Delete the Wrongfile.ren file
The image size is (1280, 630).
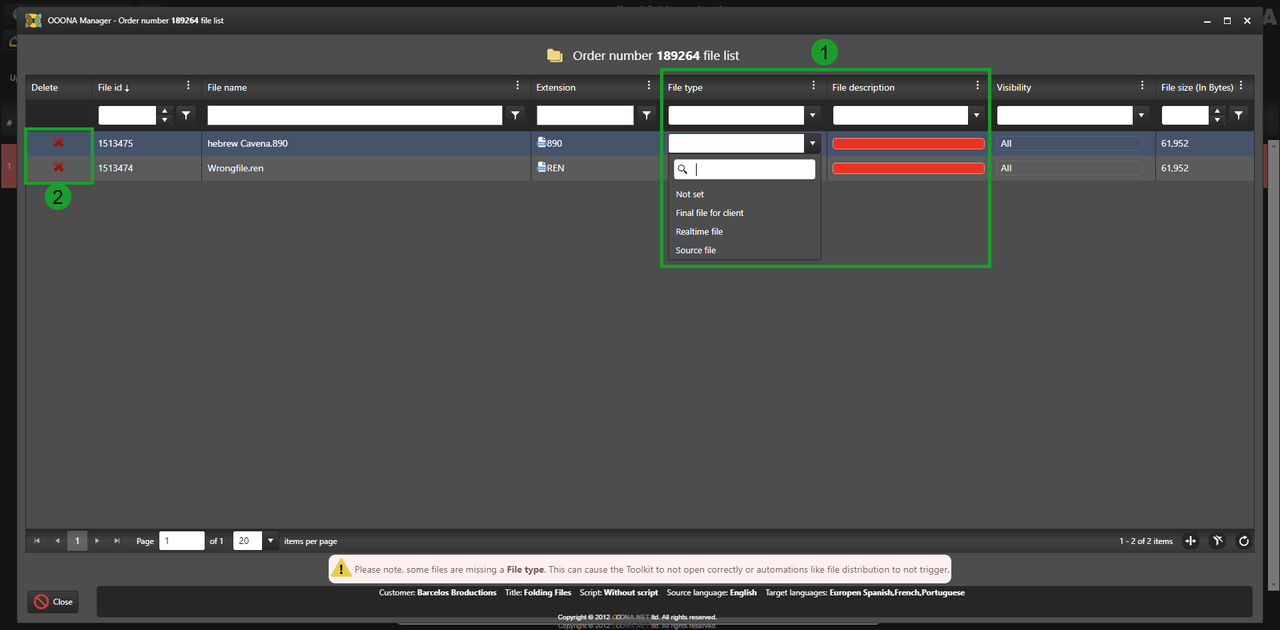click(58, 167)
